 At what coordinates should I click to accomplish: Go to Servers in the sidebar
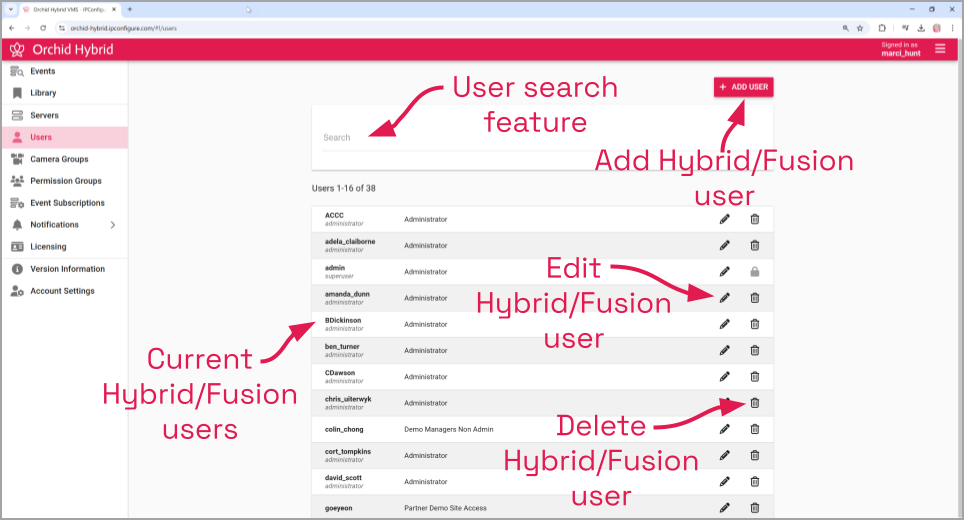point(65,116)
